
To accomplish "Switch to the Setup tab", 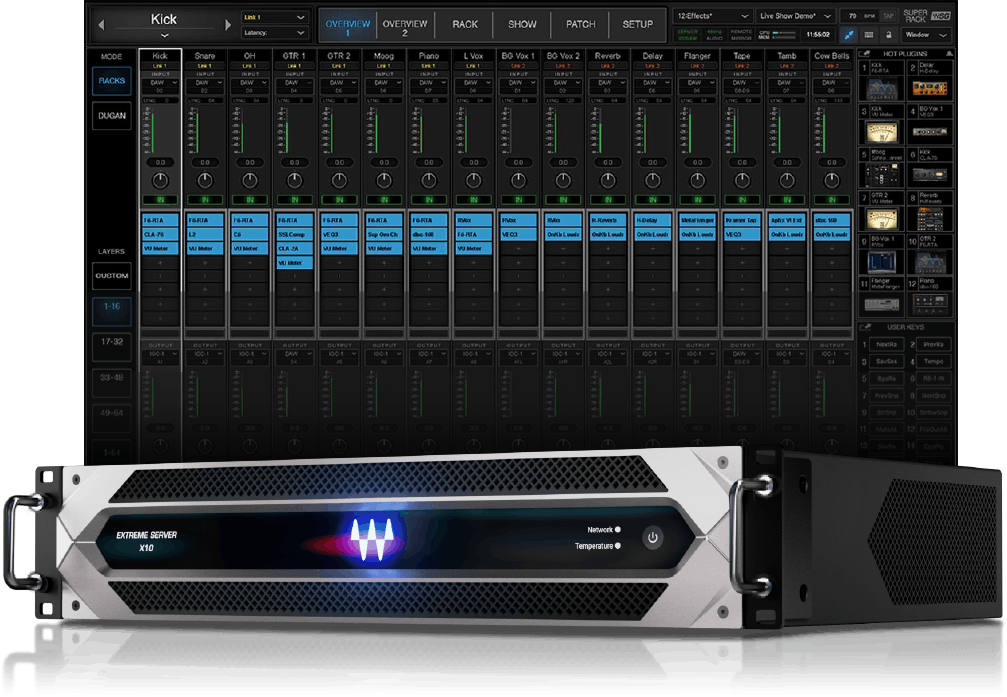I will point(638,24).
